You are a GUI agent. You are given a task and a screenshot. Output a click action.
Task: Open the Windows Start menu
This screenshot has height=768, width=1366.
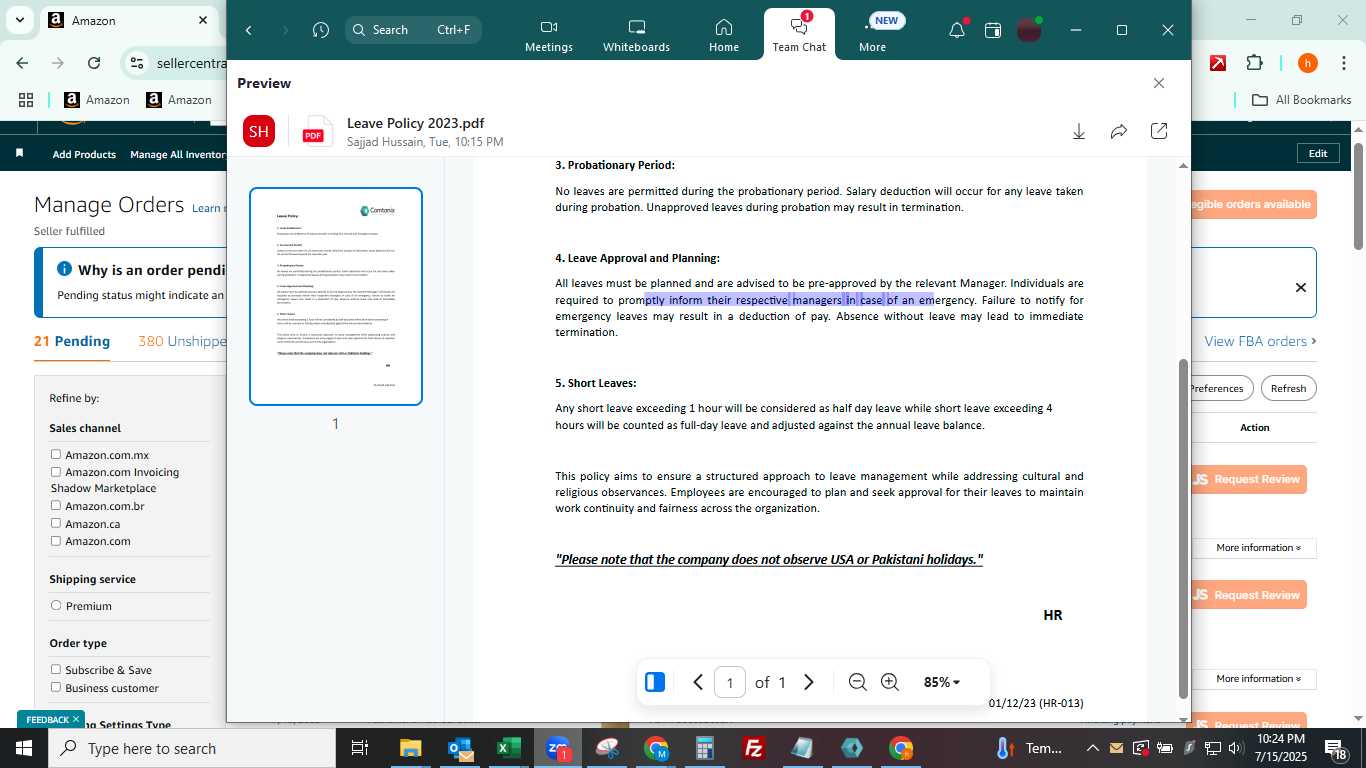pyautogui.click(x=24, y=748)
